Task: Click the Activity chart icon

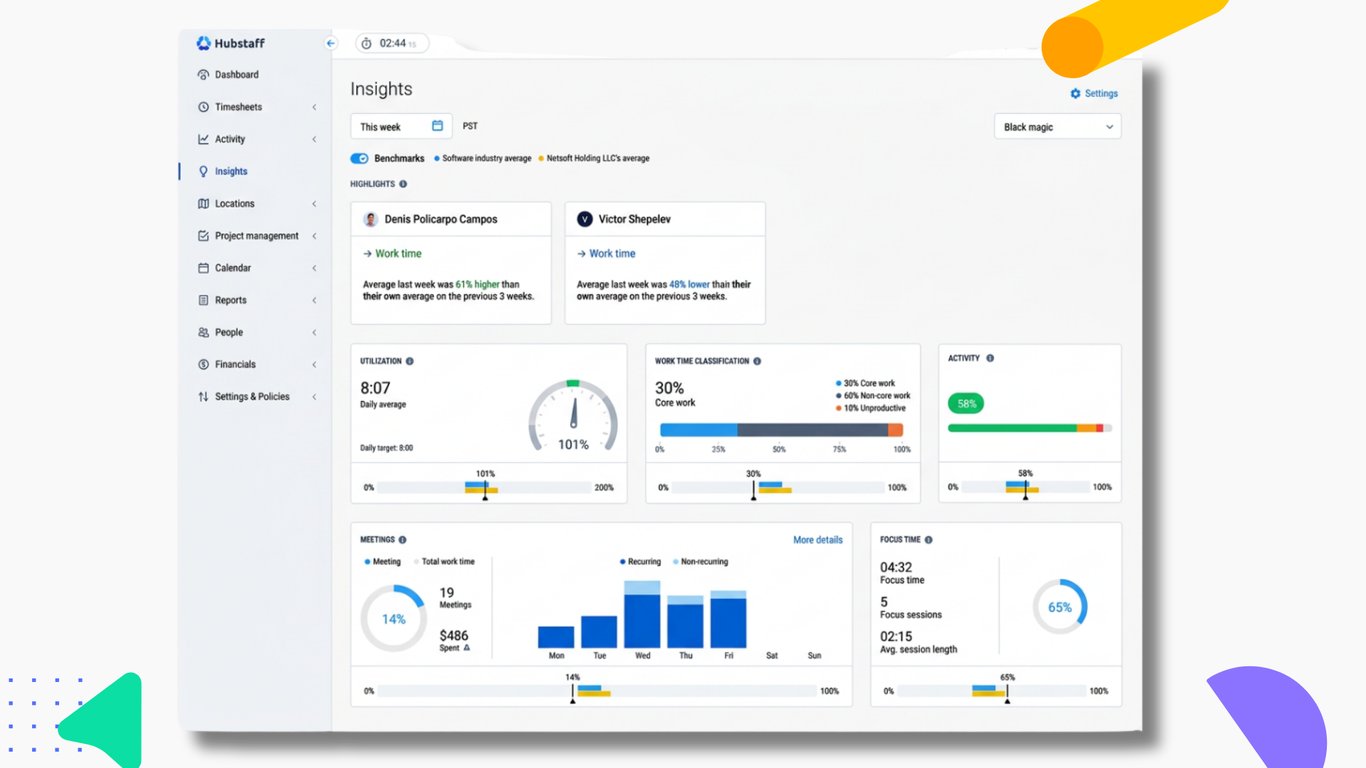Action: [204, 139]
